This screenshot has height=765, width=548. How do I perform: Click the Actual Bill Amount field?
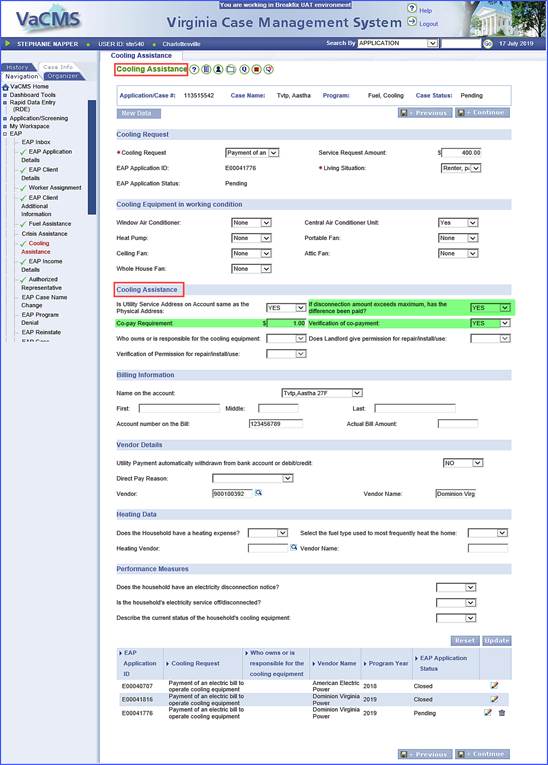pyautogui.click(x=458, y=424)
